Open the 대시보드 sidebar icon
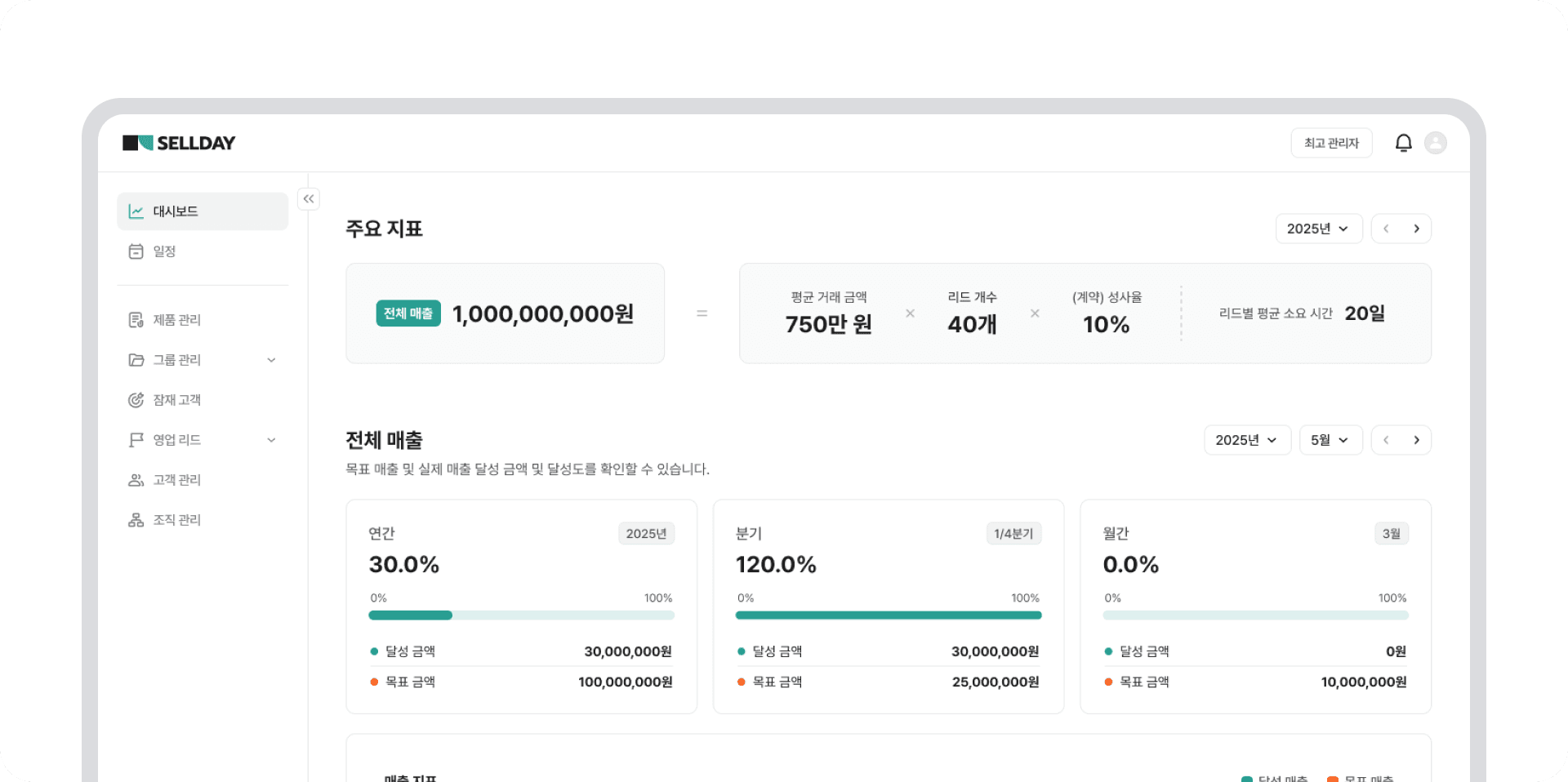The height and width of the screenshot is (782, 1568). 136,211
